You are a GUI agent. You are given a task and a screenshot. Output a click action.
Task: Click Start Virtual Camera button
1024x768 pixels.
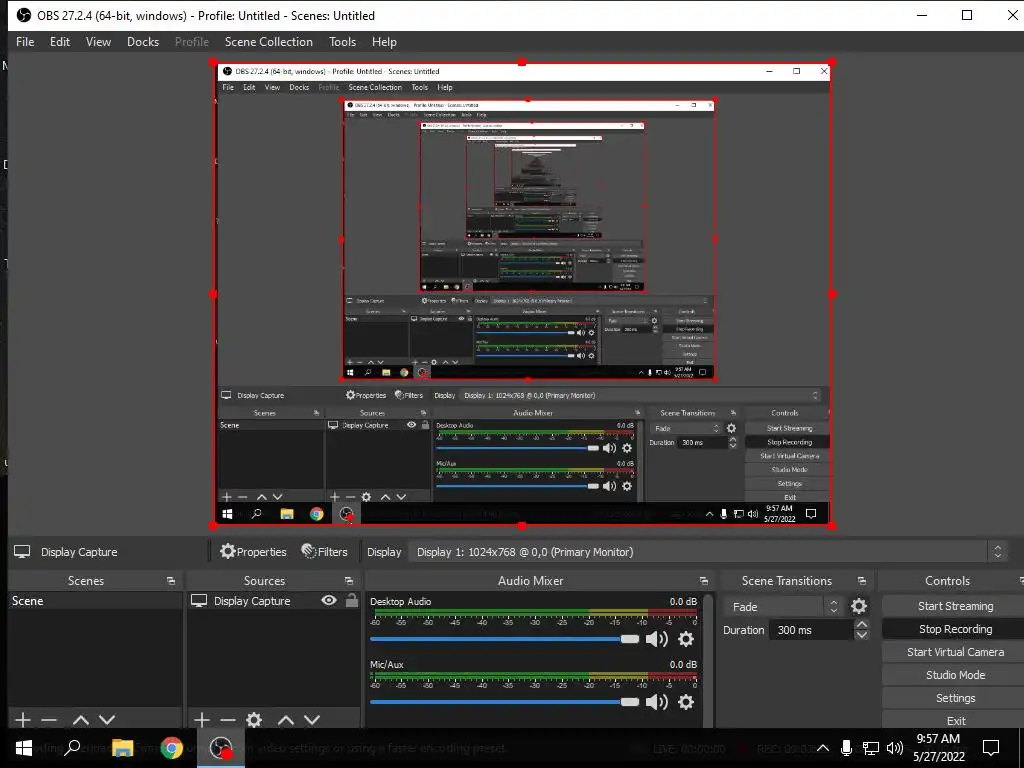pyautogui.click(x=955, y=652)
